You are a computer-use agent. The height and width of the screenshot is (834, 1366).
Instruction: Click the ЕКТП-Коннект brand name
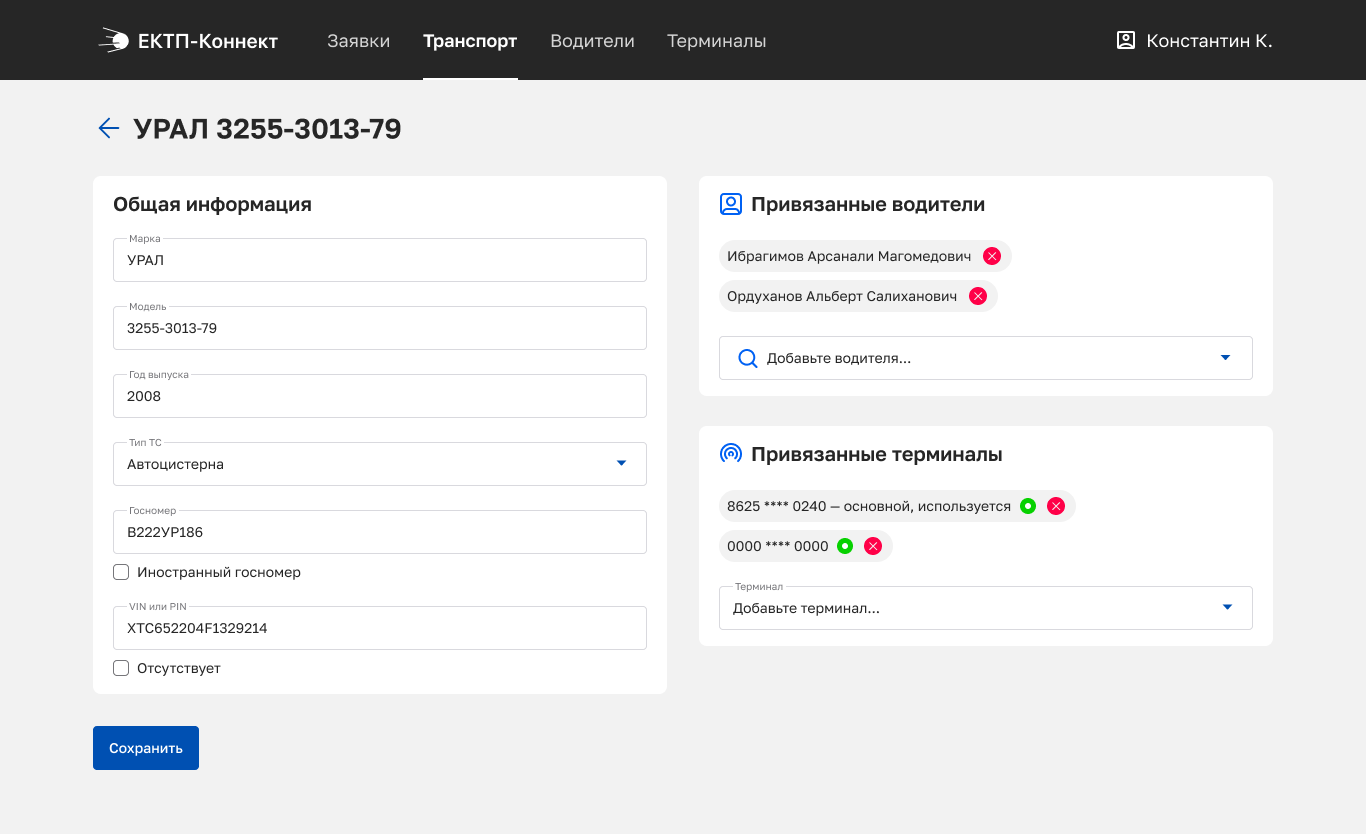(208, 41)
